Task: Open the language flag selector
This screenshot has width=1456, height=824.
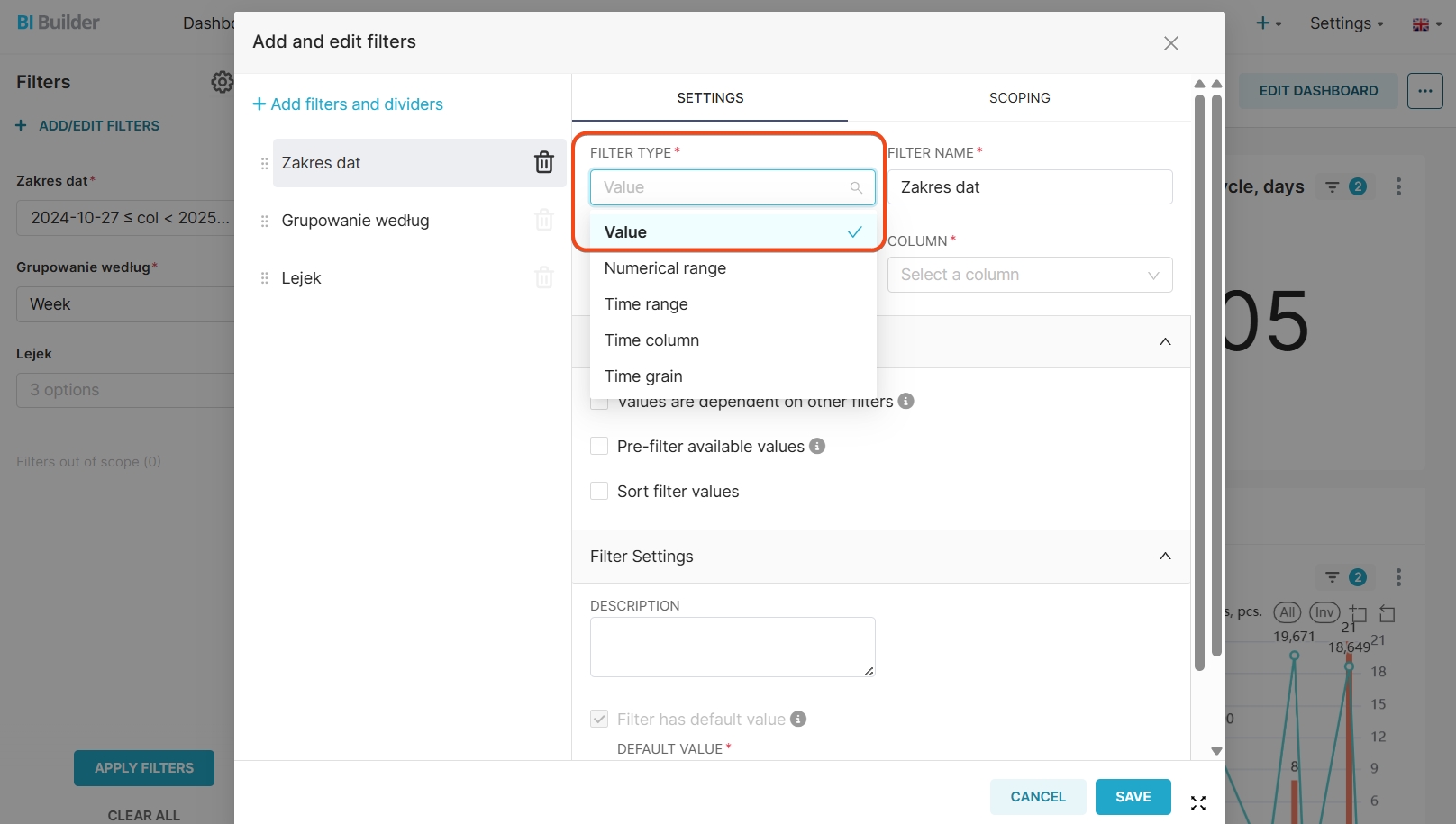Action: 1426,24
